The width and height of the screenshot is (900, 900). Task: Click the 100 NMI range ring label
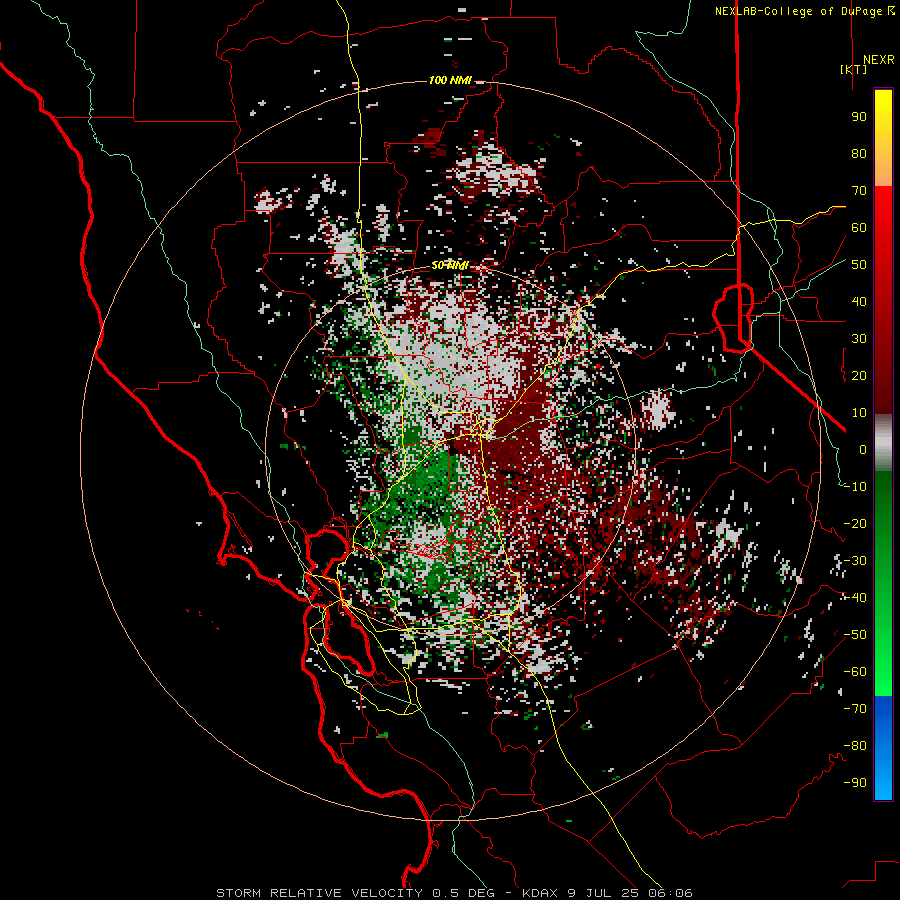tap(450, 80)
